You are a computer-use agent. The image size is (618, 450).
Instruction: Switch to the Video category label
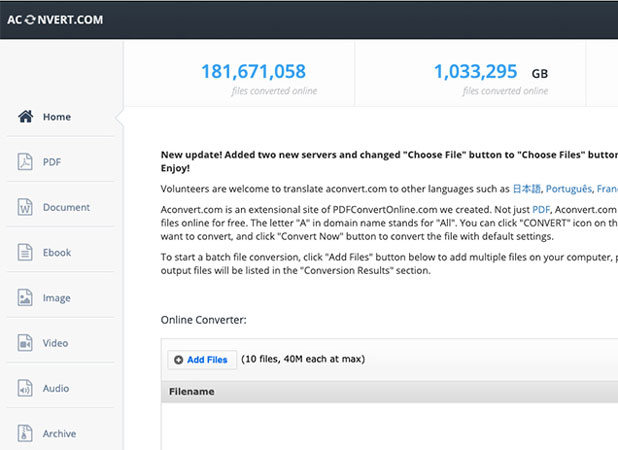coord(55,344)
